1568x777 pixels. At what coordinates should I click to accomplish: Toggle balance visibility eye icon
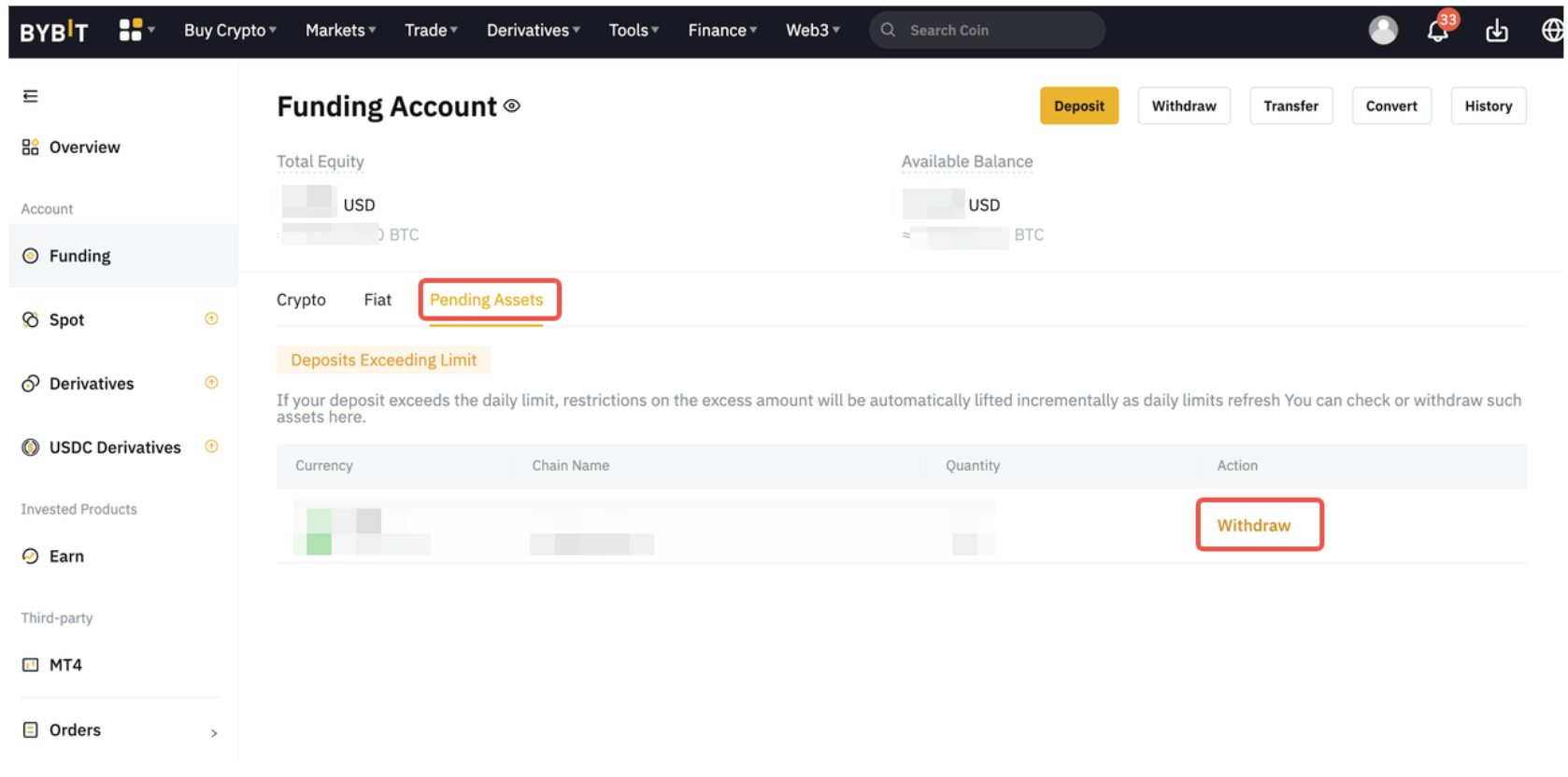pos(512,106)
